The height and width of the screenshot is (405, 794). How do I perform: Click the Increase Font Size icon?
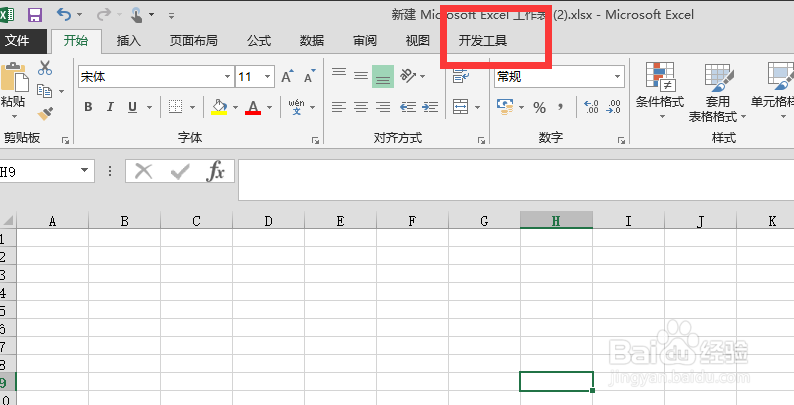click(288, 76)
